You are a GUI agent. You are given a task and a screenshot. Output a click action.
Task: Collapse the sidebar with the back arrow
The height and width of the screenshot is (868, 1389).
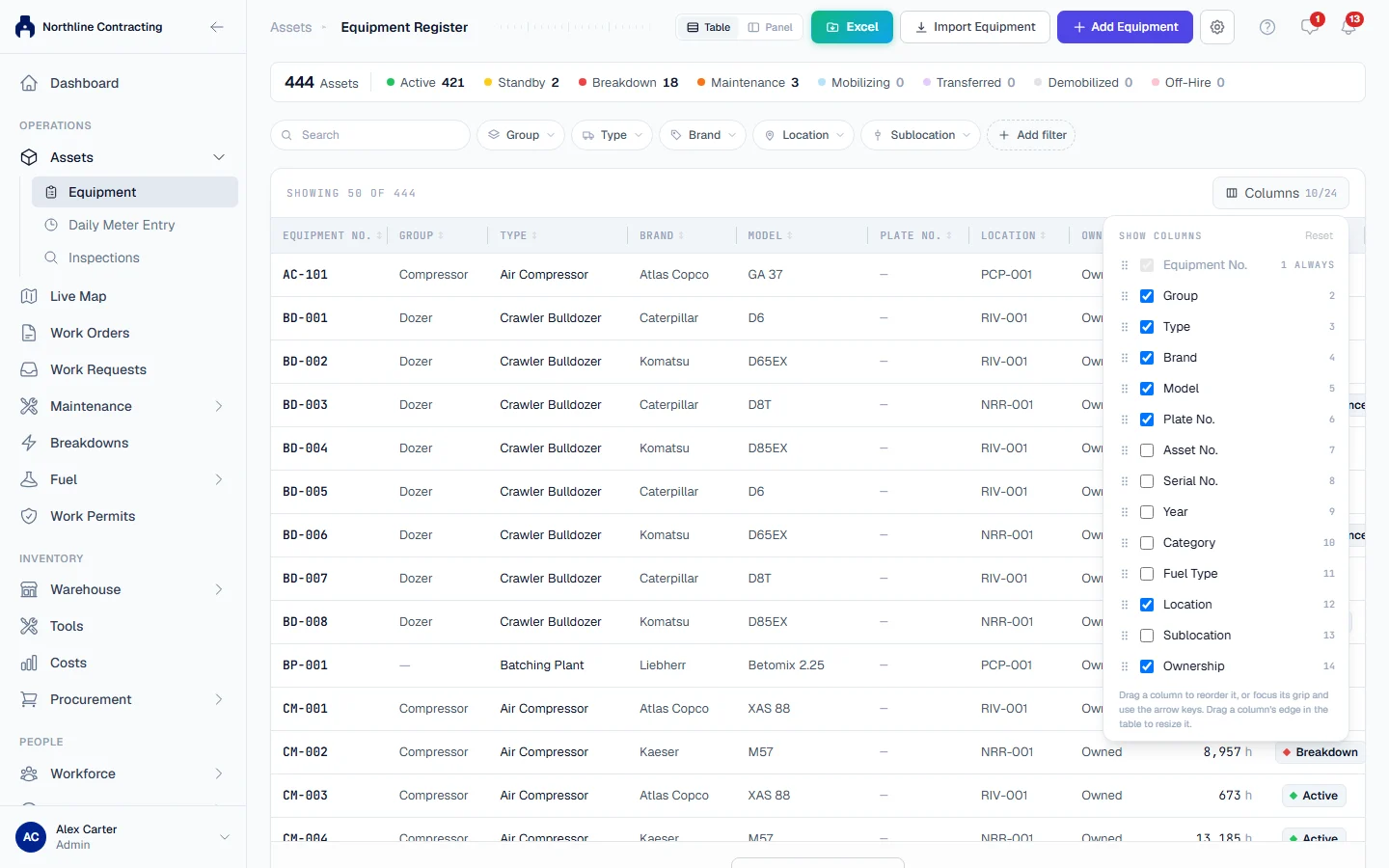click(x=217, y=27)
